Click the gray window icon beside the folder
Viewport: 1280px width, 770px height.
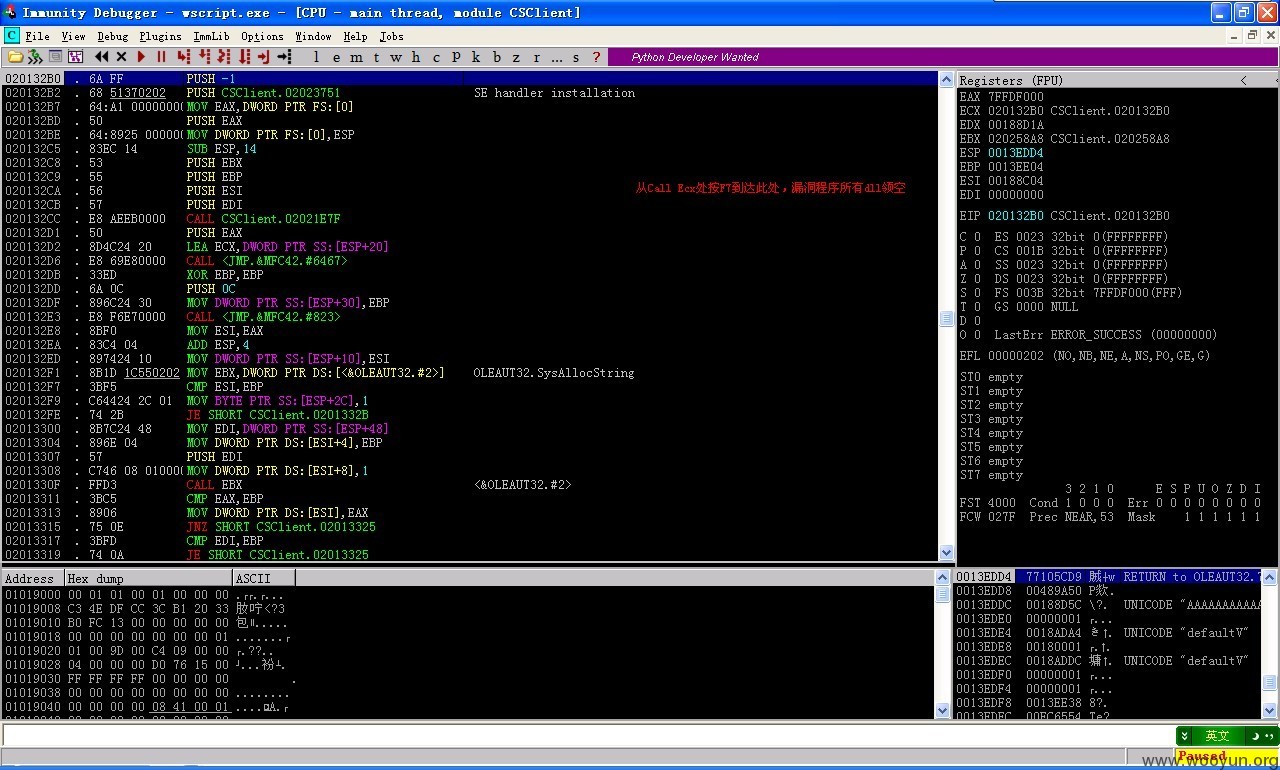(x=56, y=57)
